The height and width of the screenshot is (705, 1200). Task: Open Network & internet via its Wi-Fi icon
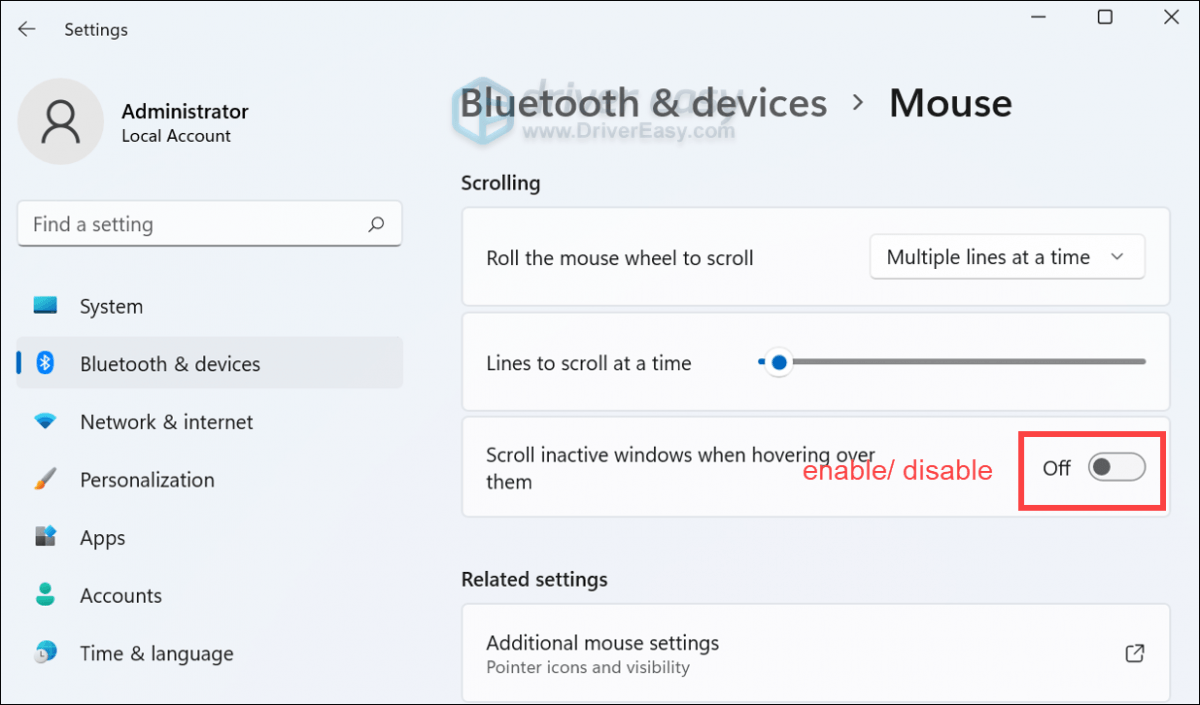click(x=45, y=421)
